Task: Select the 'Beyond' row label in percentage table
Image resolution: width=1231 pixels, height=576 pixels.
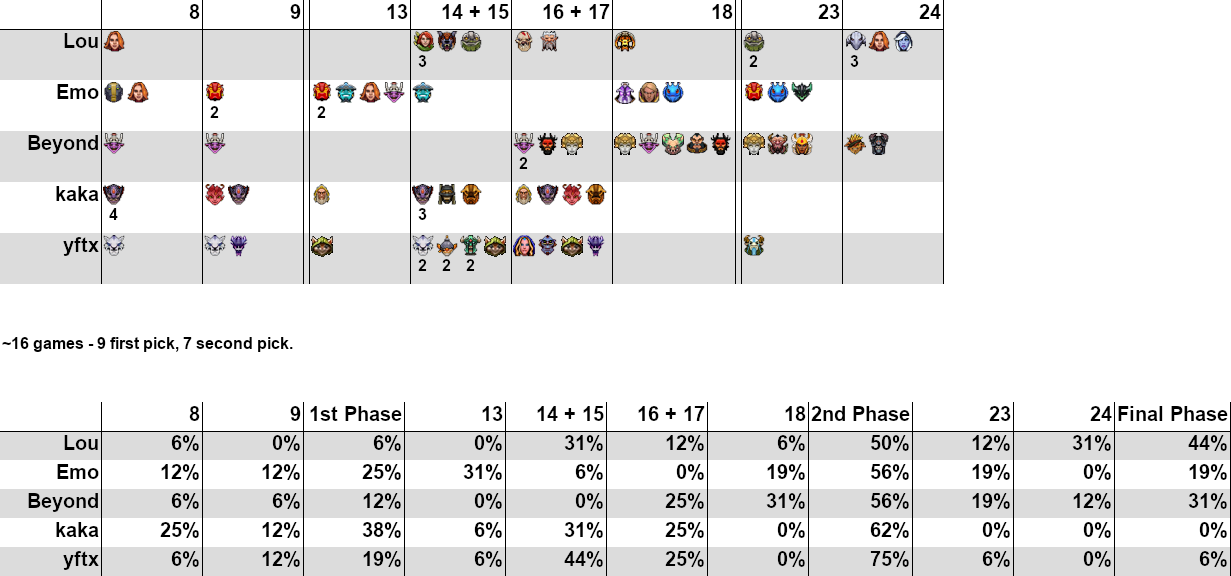Action: [63, 502]
